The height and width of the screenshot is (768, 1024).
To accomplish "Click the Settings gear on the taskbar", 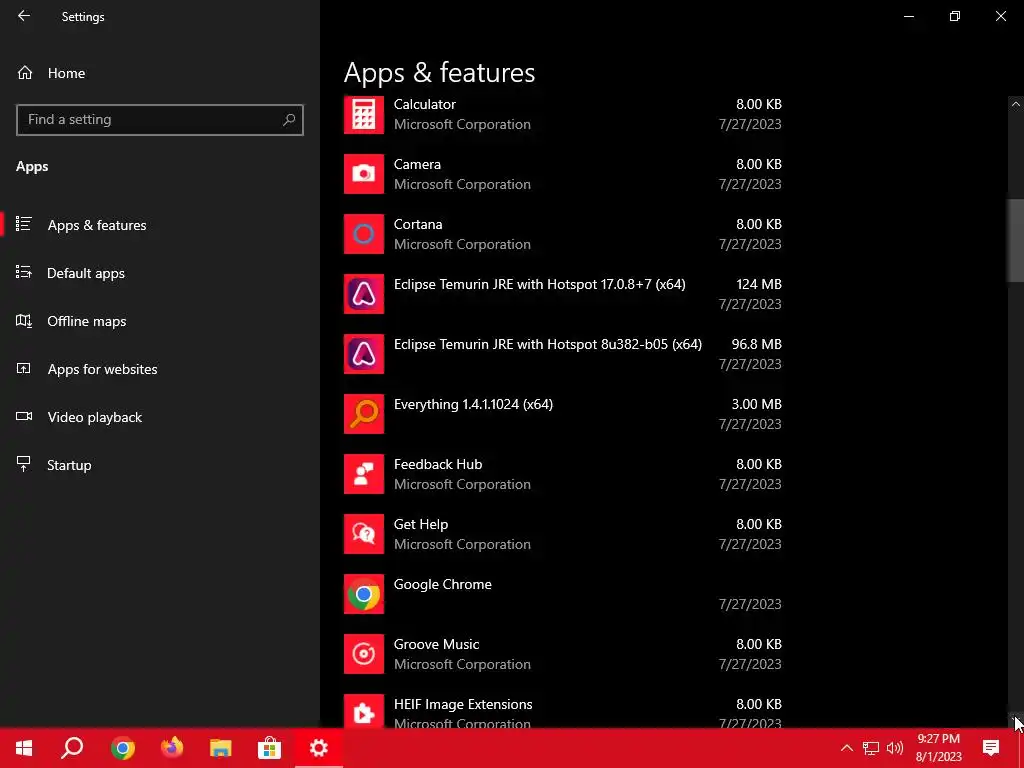I will 319,748.
